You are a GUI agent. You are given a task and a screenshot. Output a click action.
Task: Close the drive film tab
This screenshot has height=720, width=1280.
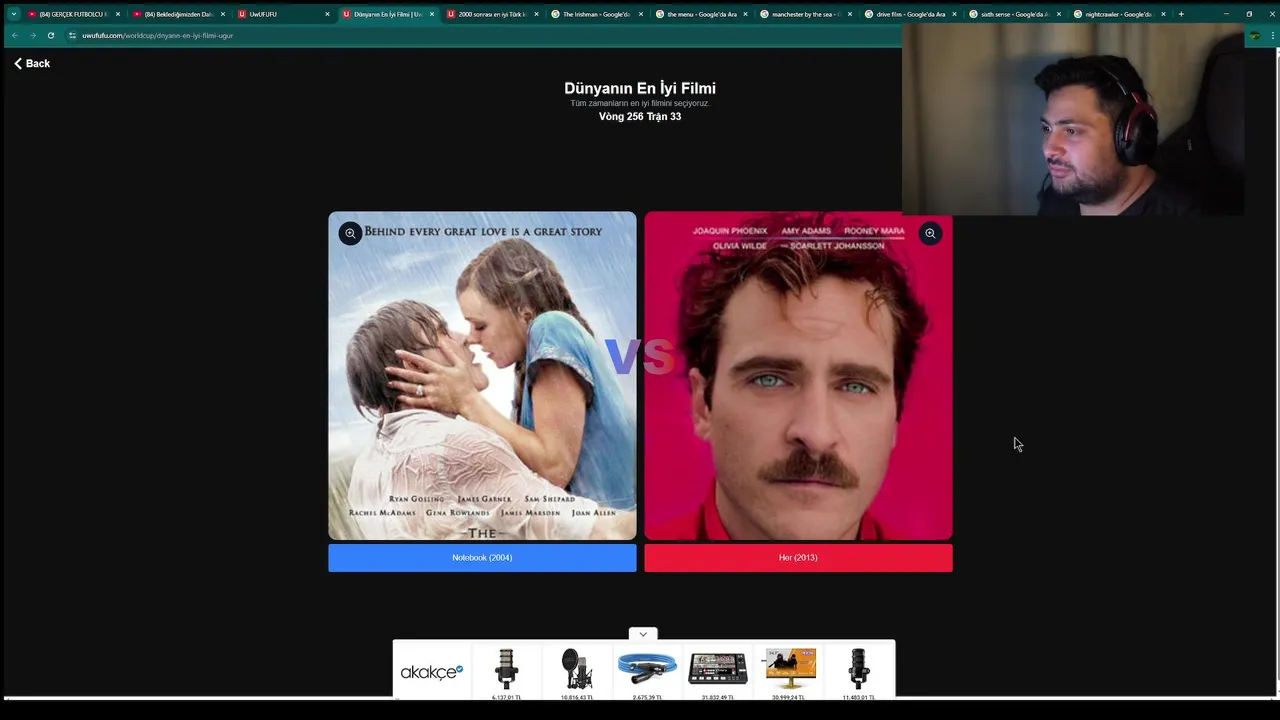[x=954, y=14]
